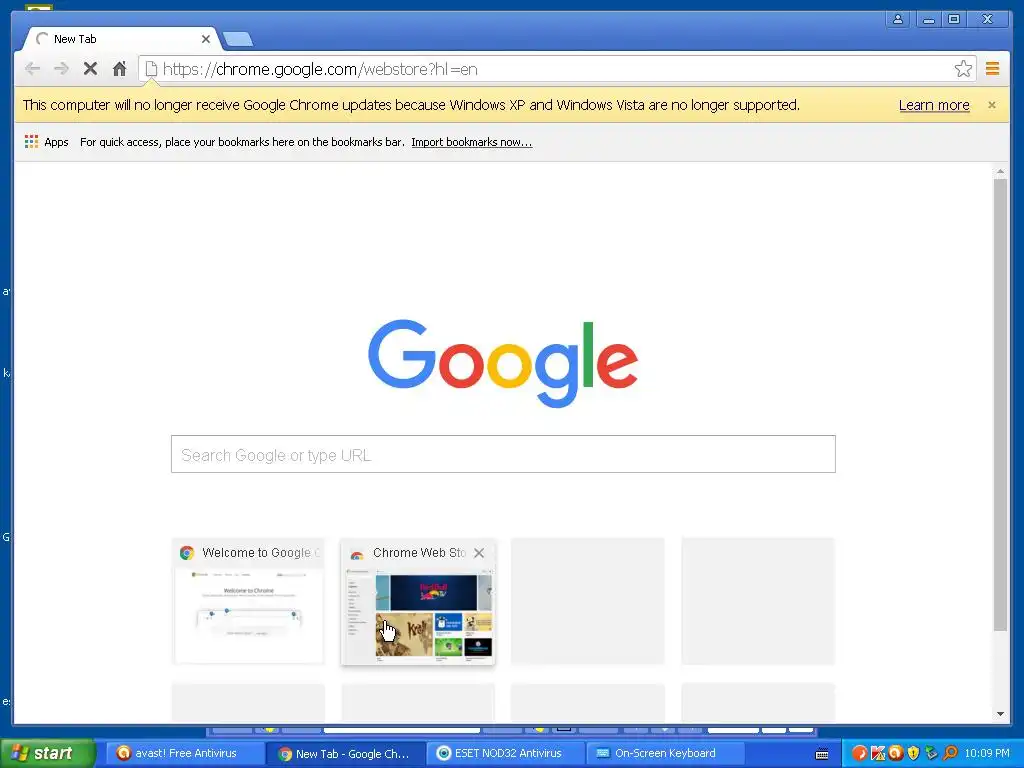
Task: Open the avast orange tray icon
Action: [x=895, y=753]
